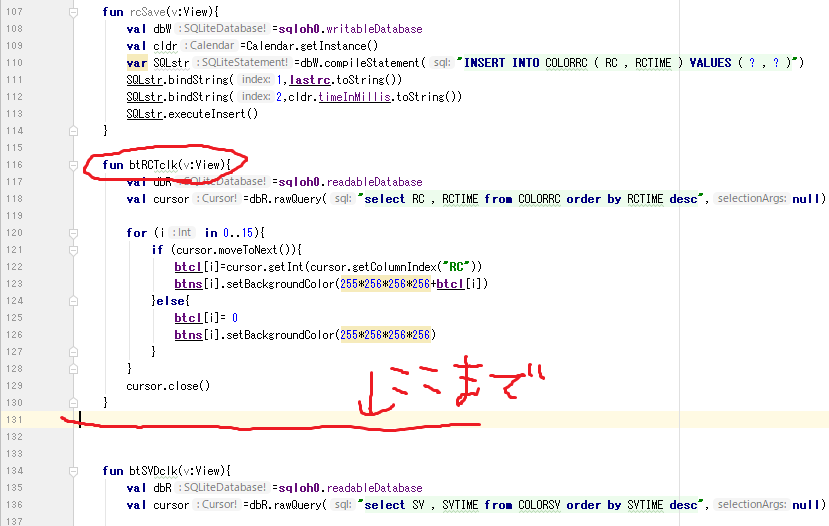Click Calendar.getInstance() call
The width and height of the screenshot is (829, 526).
(312, 46)
